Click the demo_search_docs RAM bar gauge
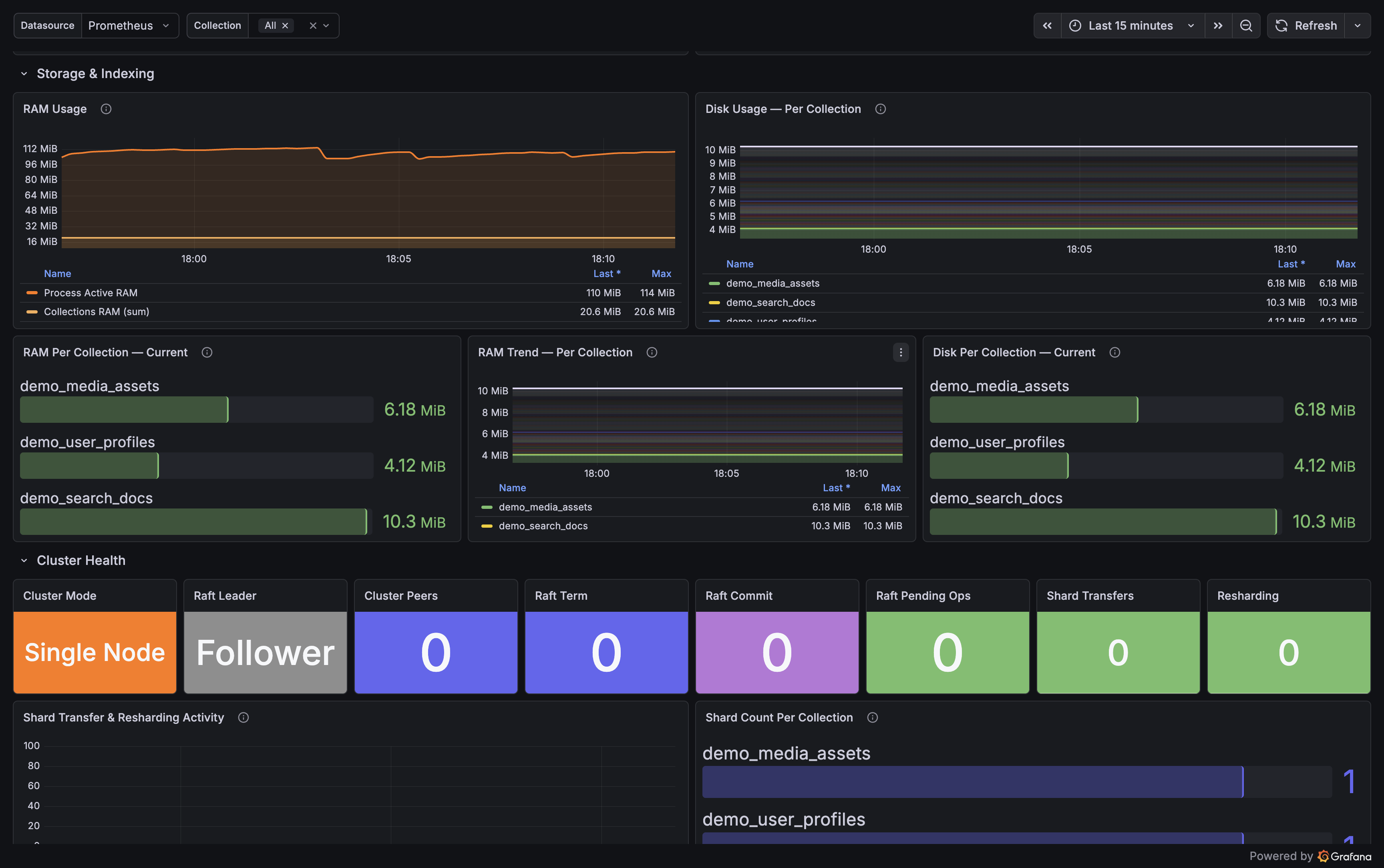The height and width of the screenshot is (868, 1384). point(193,521)
